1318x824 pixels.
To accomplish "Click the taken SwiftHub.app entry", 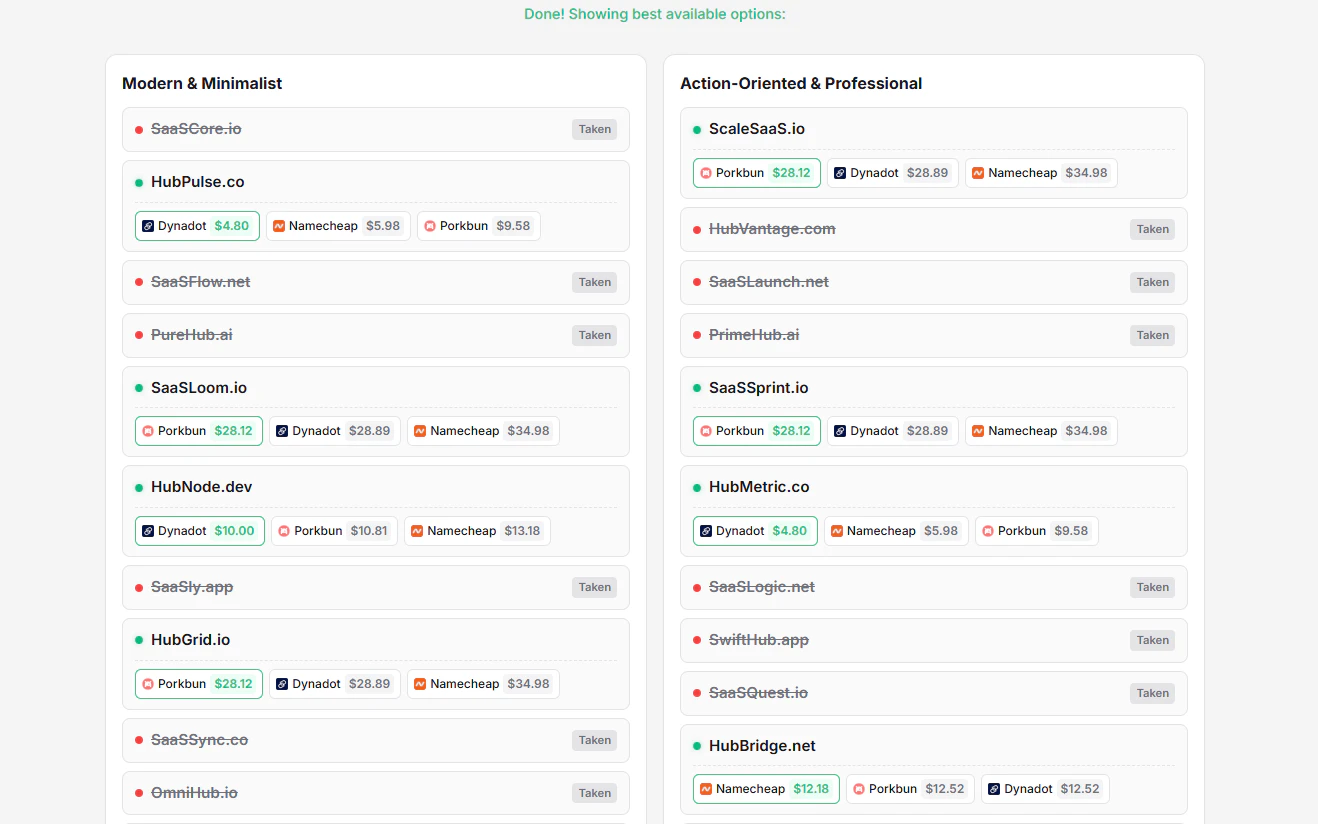I will pyautogui.click(x=934, y=640).
